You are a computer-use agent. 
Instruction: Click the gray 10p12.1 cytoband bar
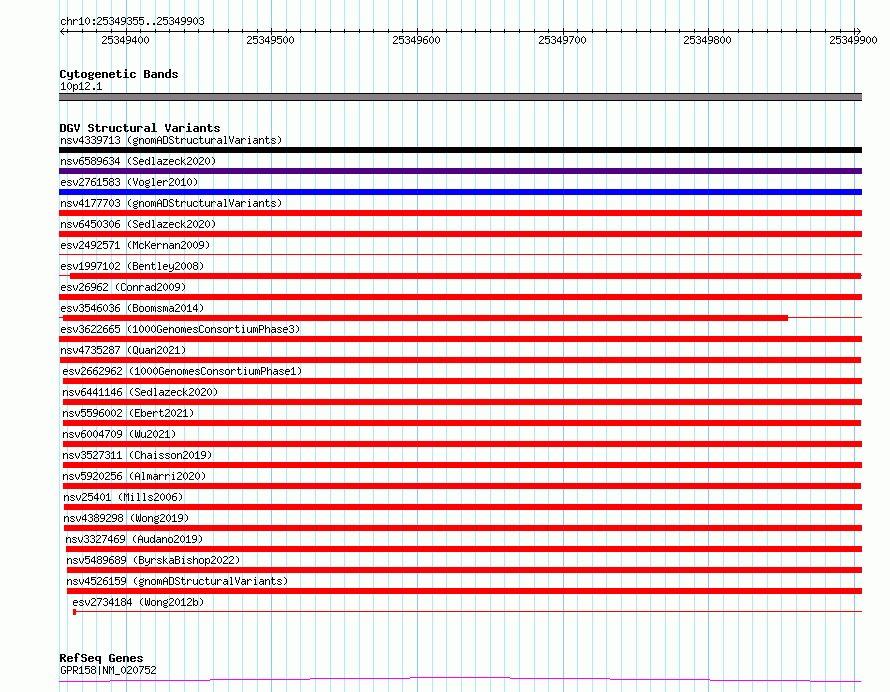click(x=460, y=97)
